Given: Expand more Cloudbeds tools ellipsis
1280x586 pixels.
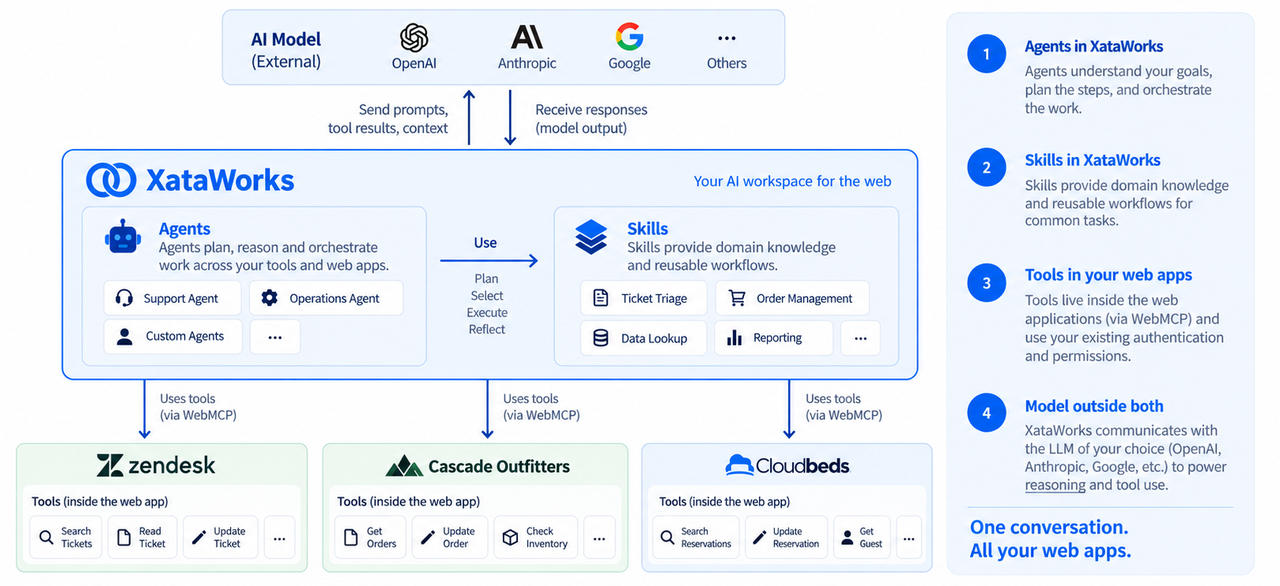Looking at the screenshot, I should tap(909, 538).
